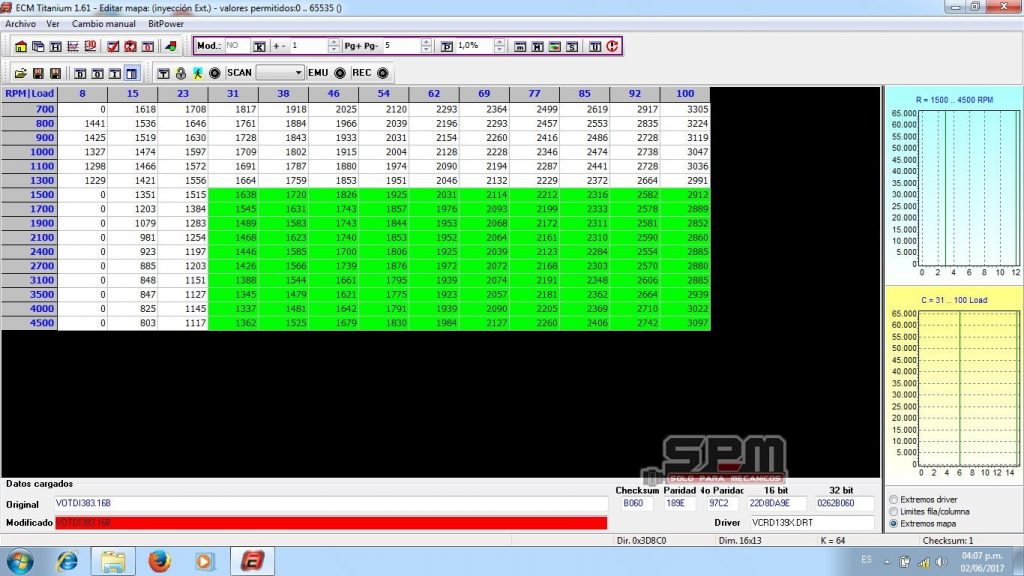Viewport: 1024px width, 576px height.
Task: Click the red C restore icon
Action: point(612,46)
